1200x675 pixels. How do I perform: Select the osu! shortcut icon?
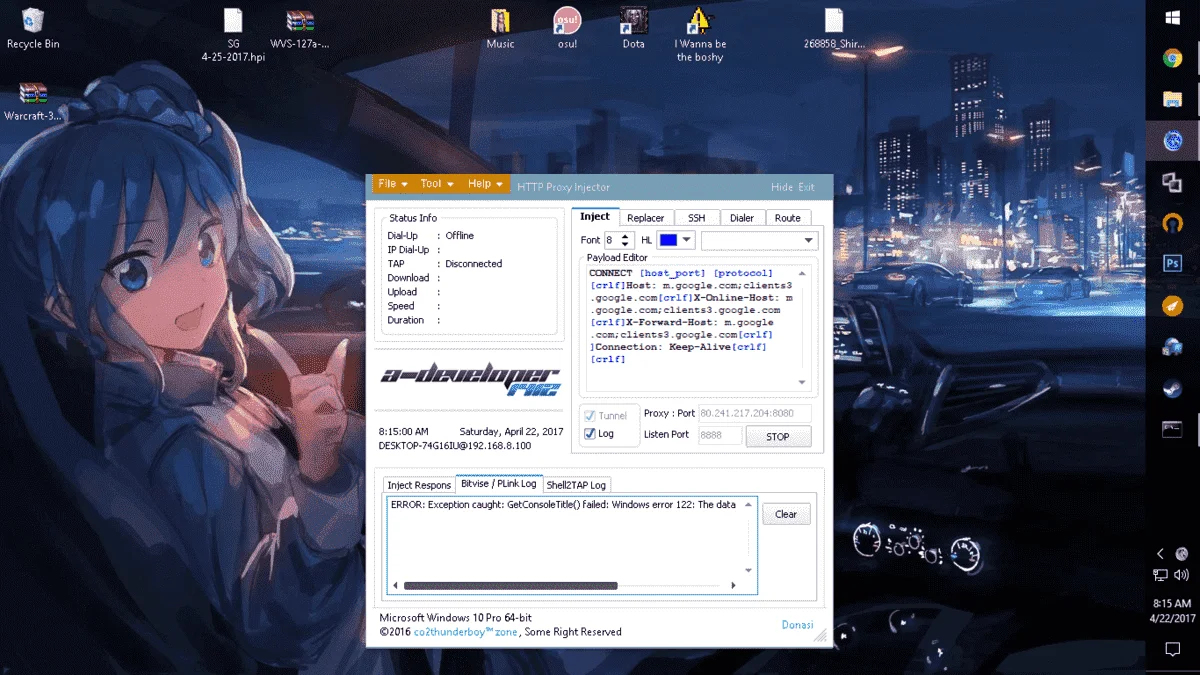coord(567,27)
